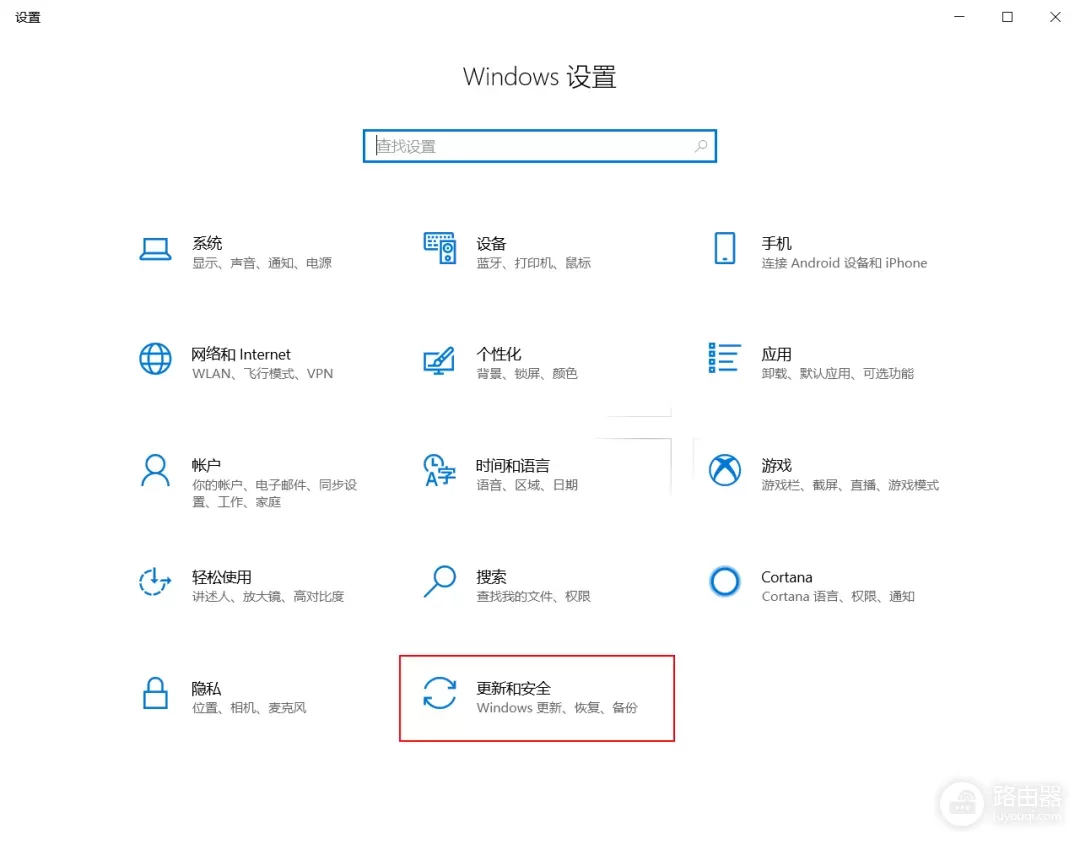Image resolution: width=1080 pixels, height=844 pixels.
Task: Click the text 位置、相机、麦克风
Action: pos(249,708)
